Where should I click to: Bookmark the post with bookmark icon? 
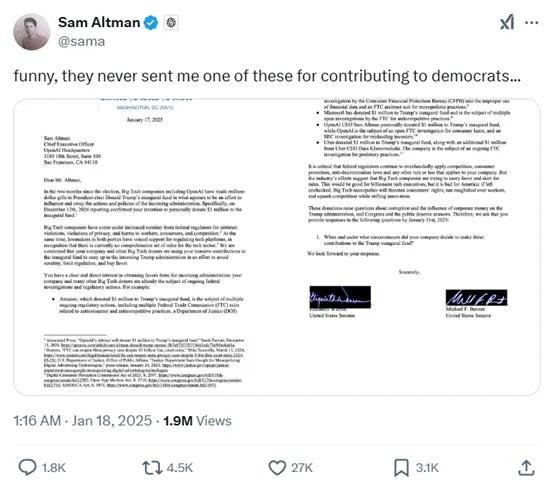pyautogui.click(x=401, y=467)
